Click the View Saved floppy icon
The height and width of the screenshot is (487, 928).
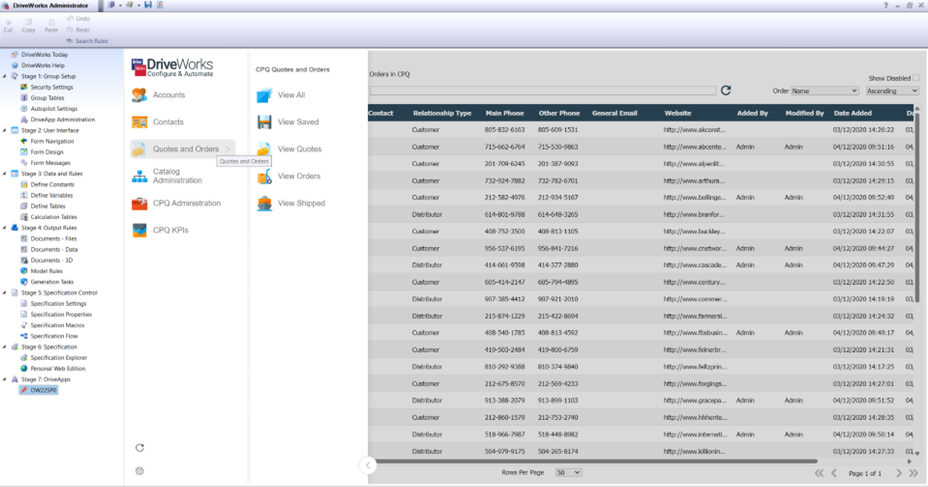(265, 122)
